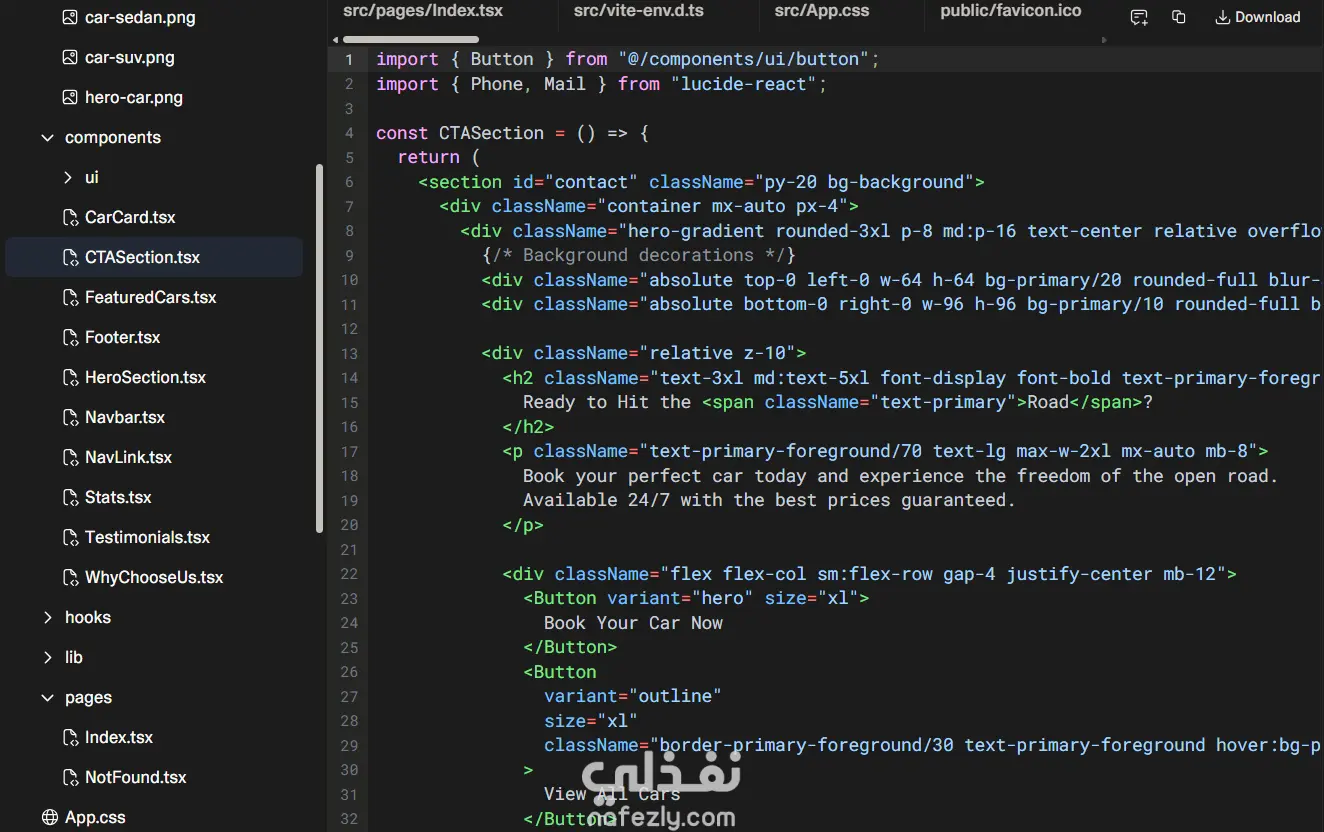Viewport: 1324px width, 832px height.
Task: Open car-sedan.png in the file tree
Action: click(140, 17)
